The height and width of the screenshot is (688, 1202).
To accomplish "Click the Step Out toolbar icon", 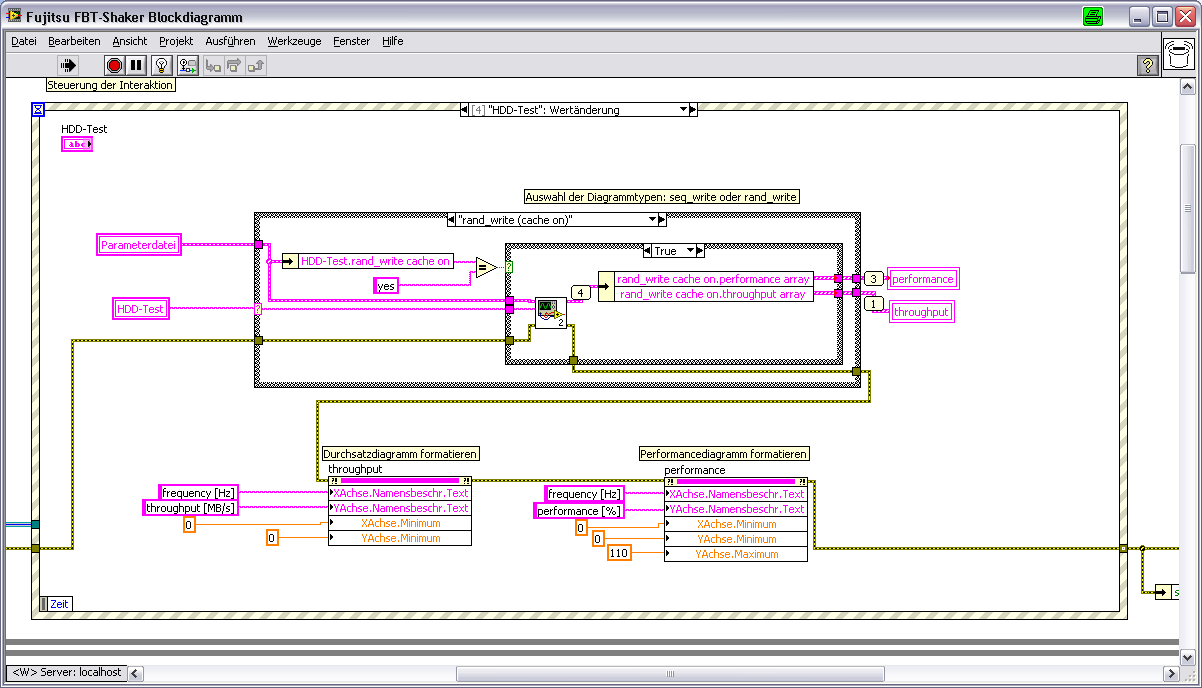I will (256, 66).
